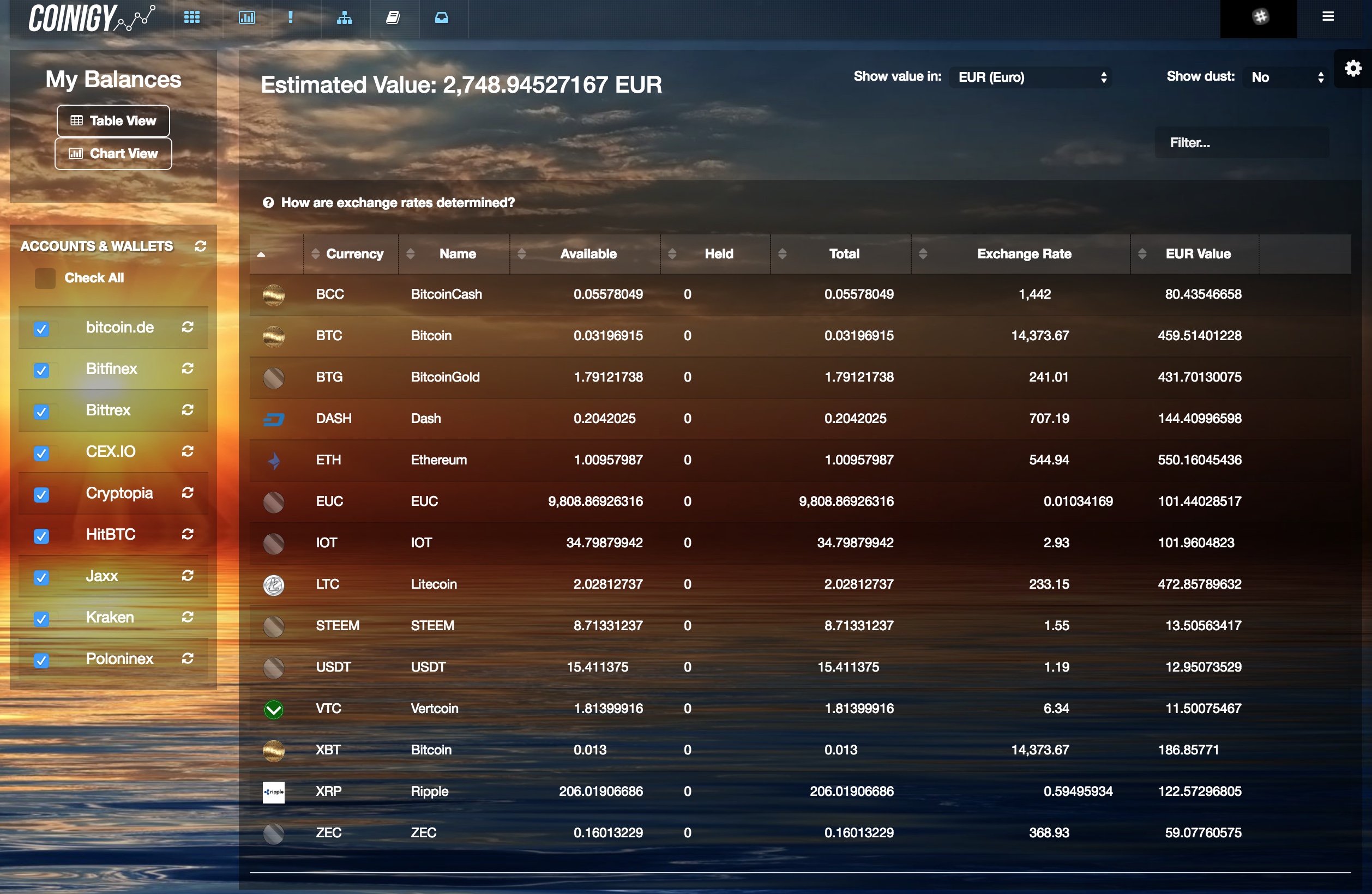Switch to Chart View

113,154
